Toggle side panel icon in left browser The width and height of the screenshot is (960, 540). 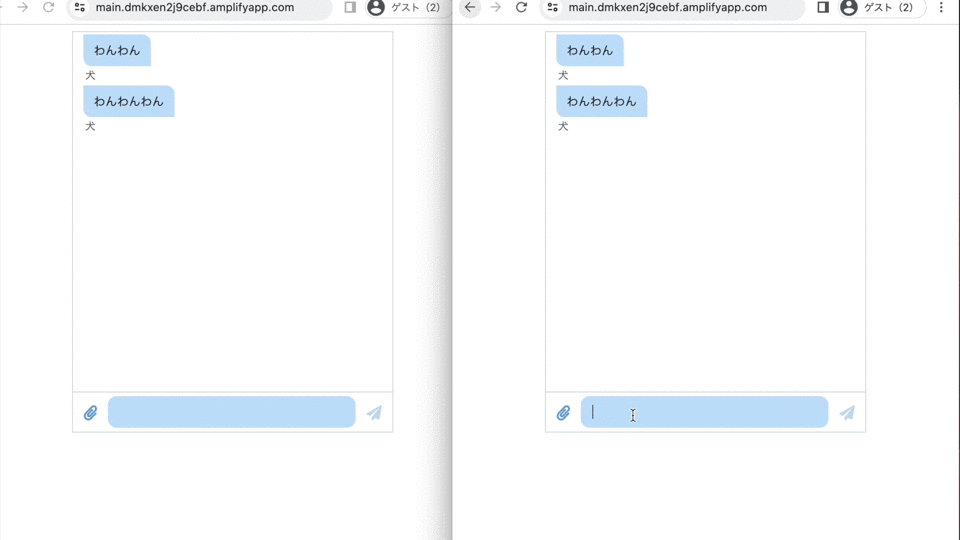pyautogui.click(x=350, y=7)
